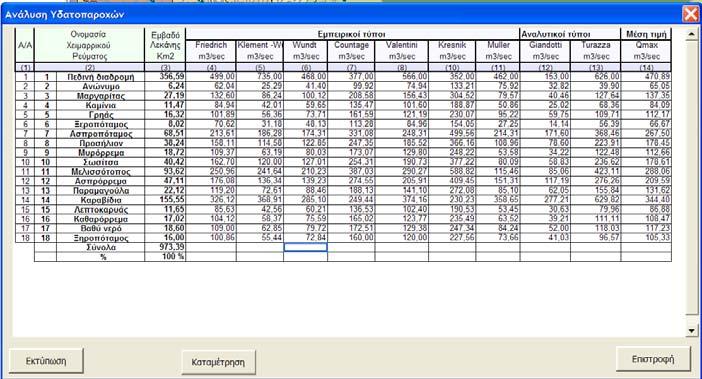Click the Turazza column header

coord(596,45)
